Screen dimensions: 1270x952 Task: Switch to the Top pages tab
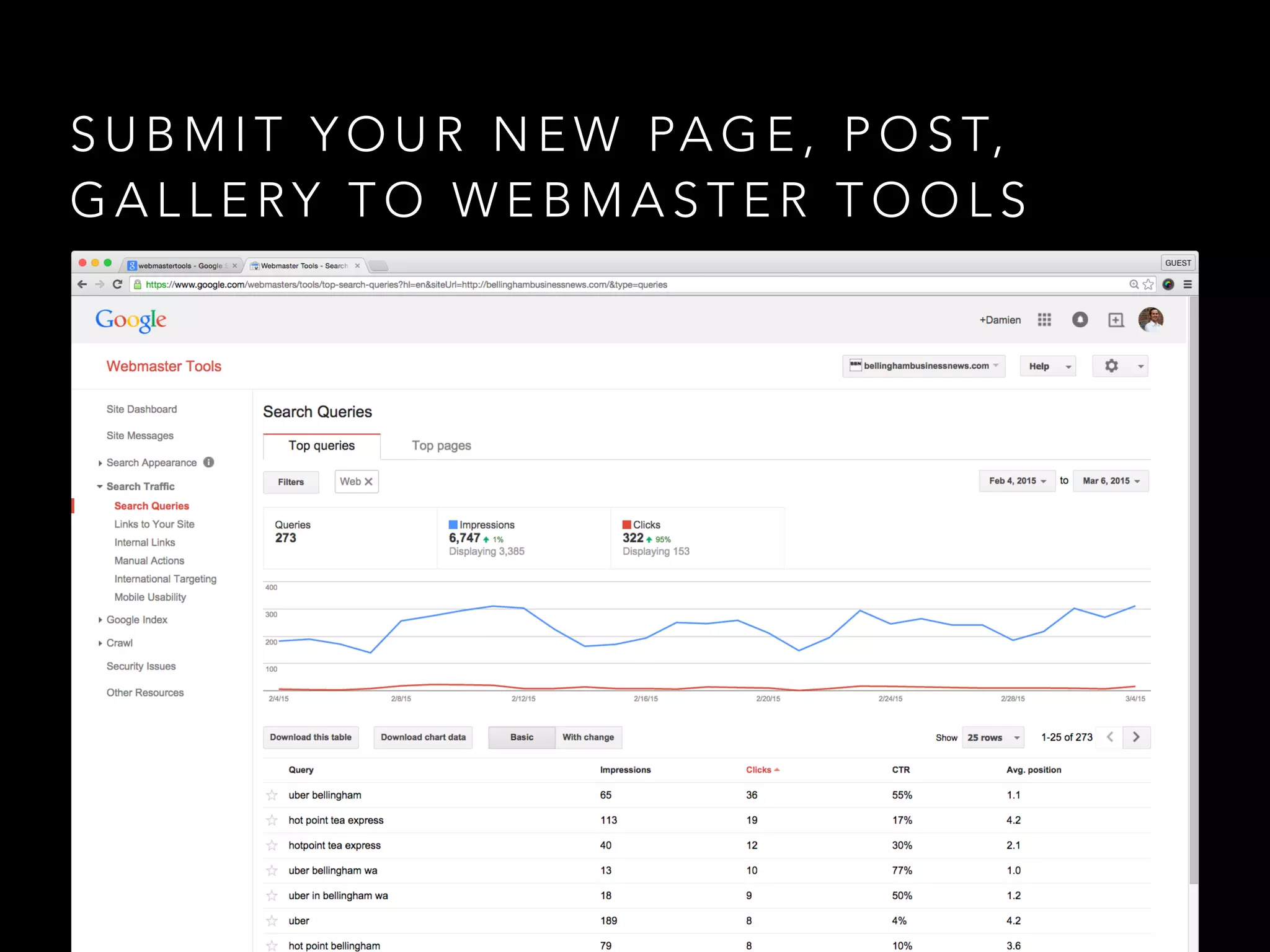point(441,446)
